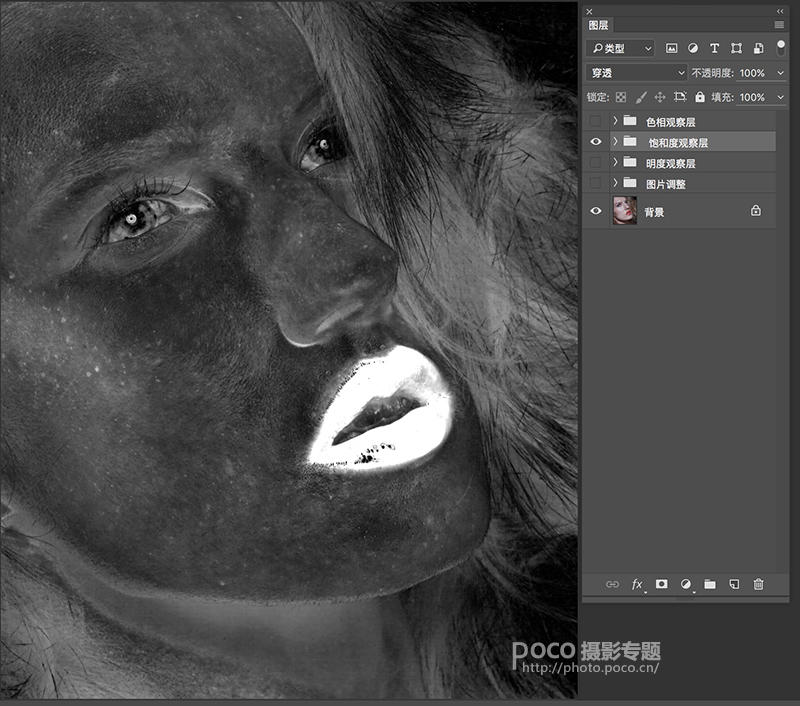Click the lock icon on 背景 layer

756,210
